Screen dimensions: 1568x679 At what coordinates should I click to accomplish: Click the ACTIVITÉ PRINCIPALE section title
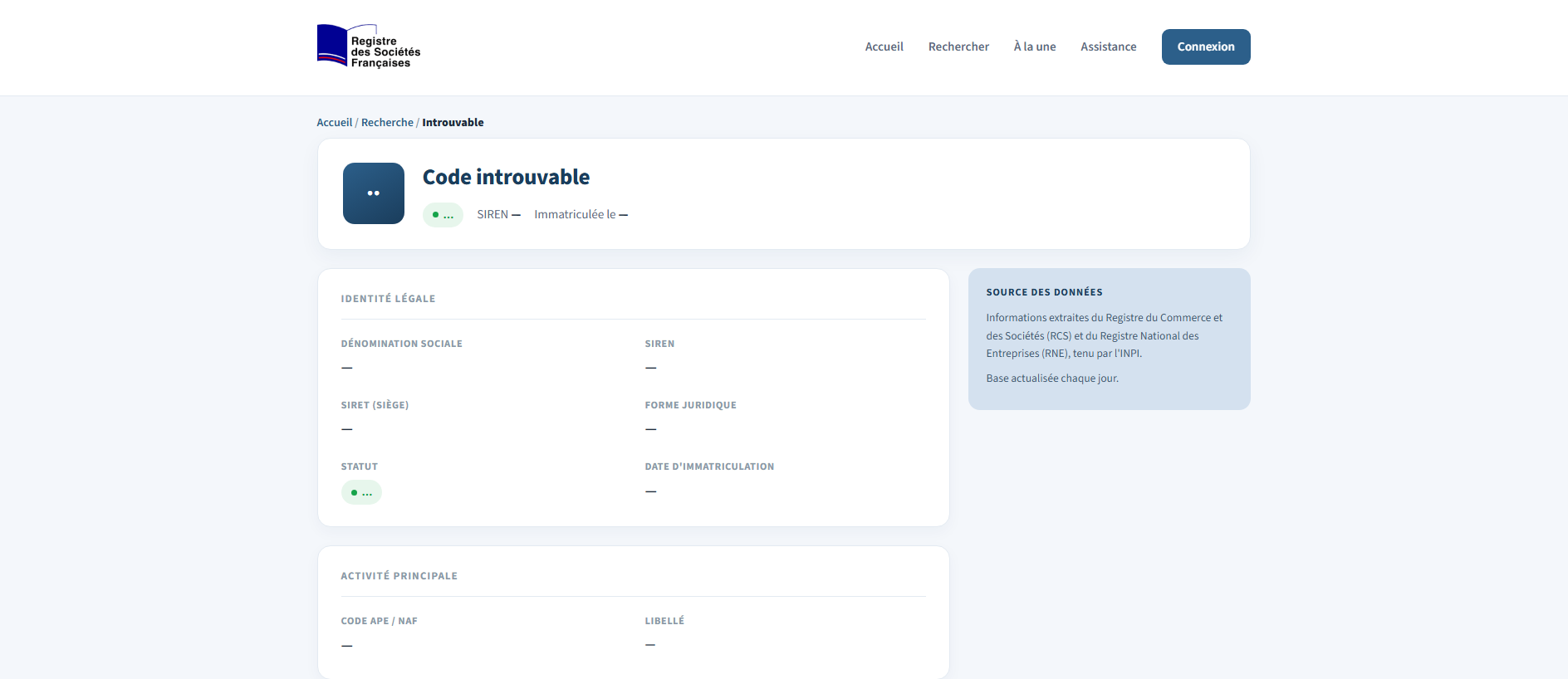coord(399,576)
